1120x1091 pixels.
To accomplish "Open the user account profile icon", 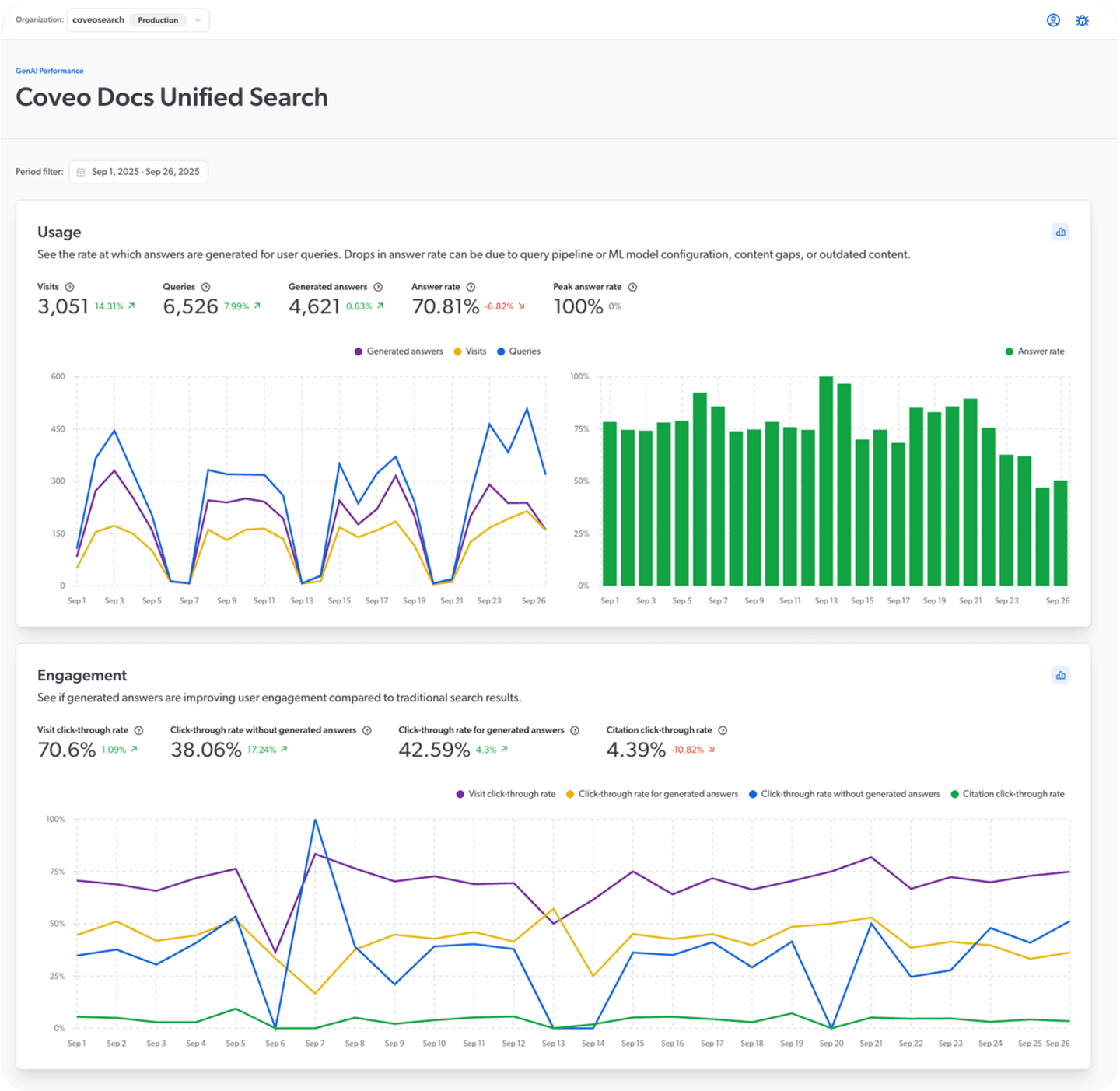I will [1053, 20].
